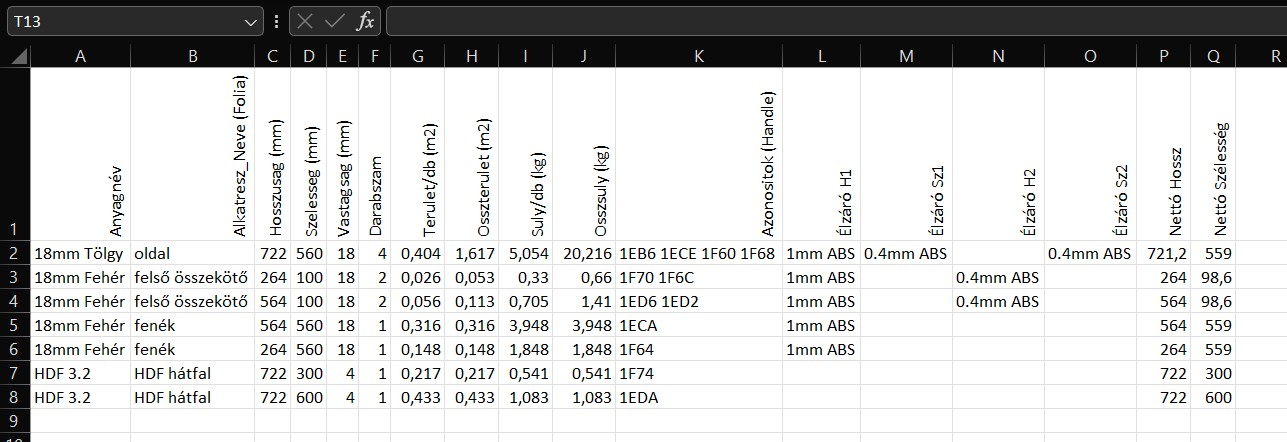Open the Insert Function fx dialog
This screenshot has width=1287, height=442.
tap(366, 21)
